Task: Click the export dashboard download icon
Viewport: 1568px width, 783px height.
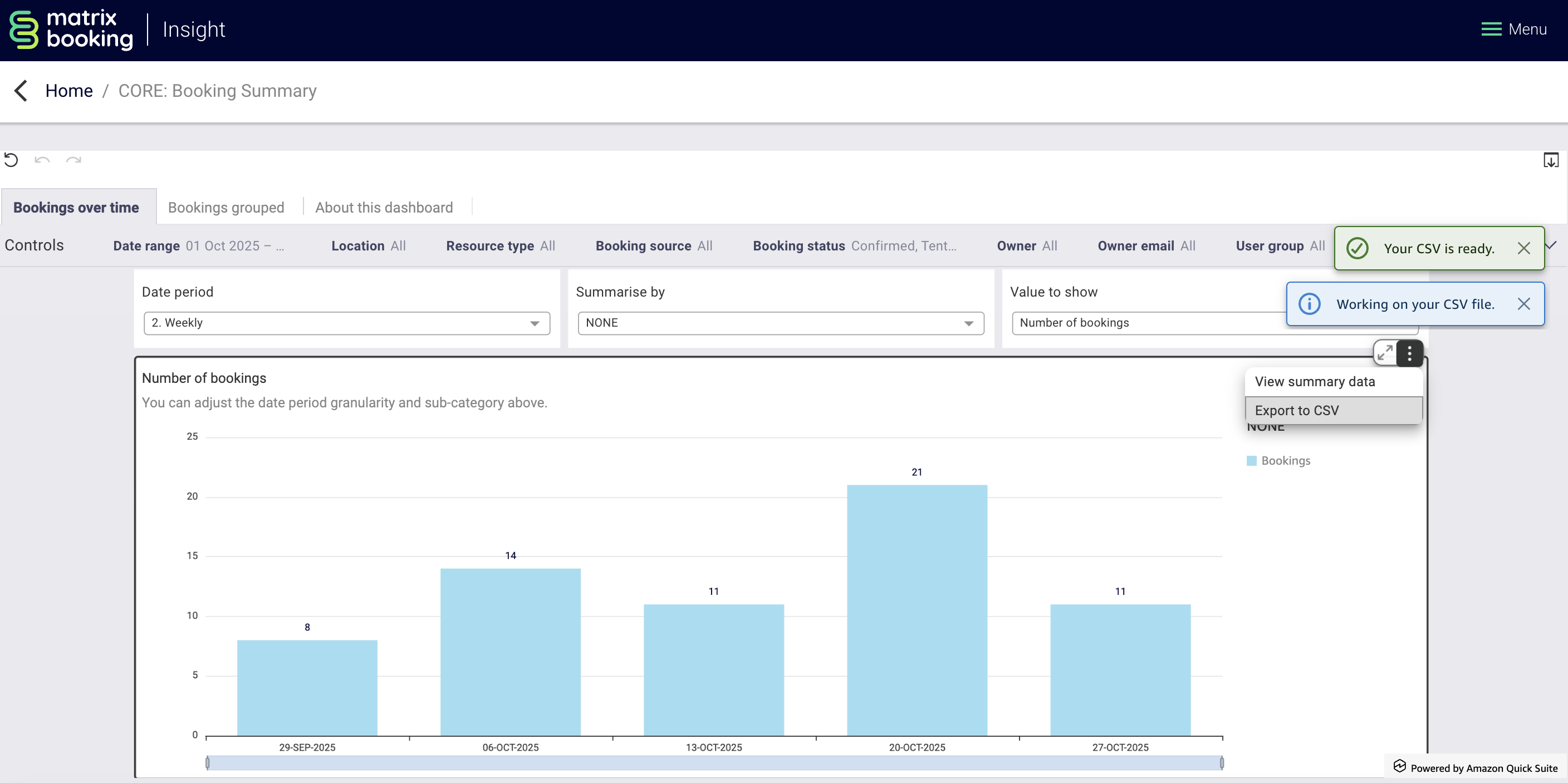Action: point(1550,160)
